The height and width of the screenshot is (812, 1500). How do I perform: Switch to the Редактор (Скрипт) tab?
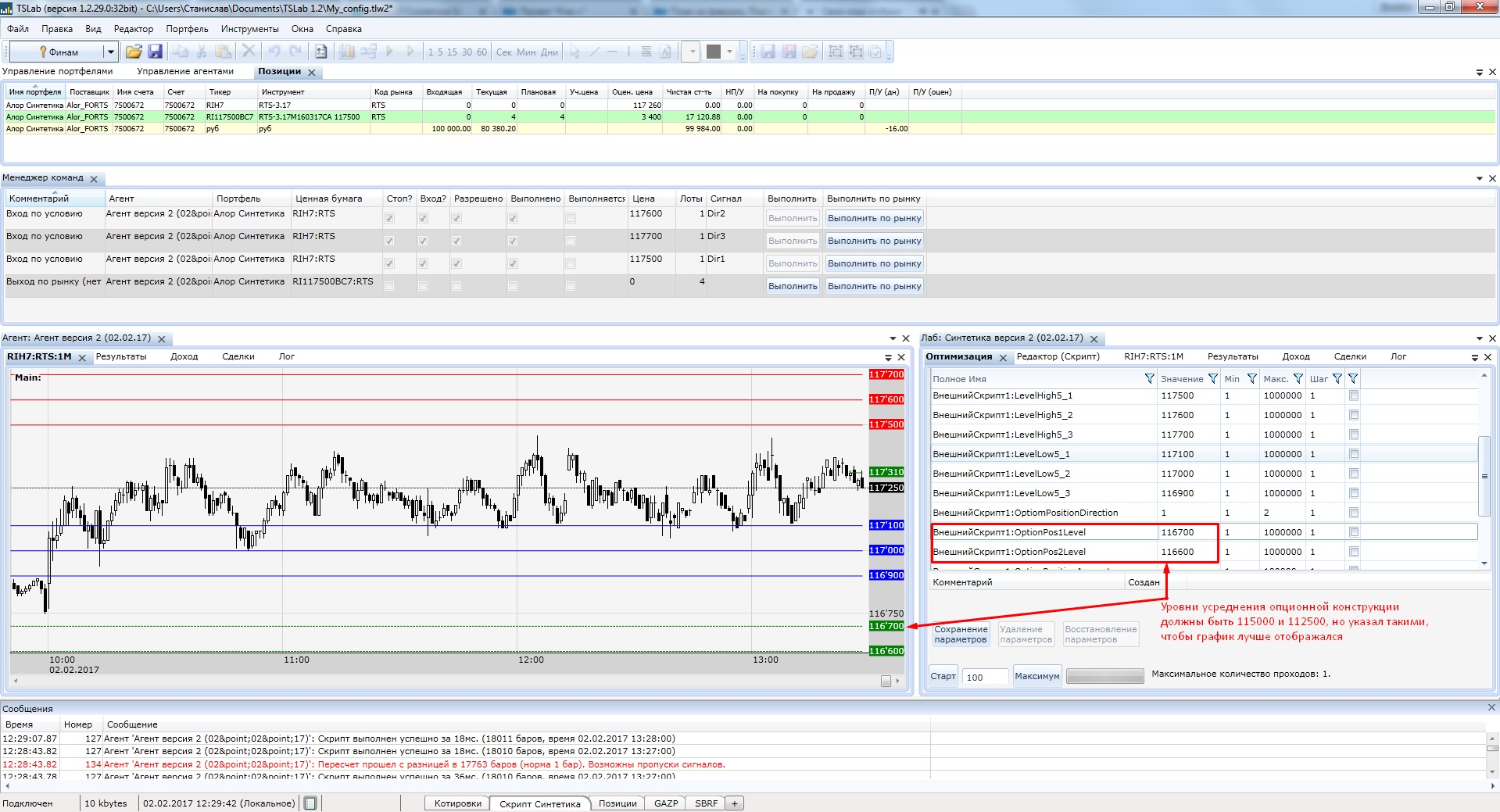click(1058, 356)
